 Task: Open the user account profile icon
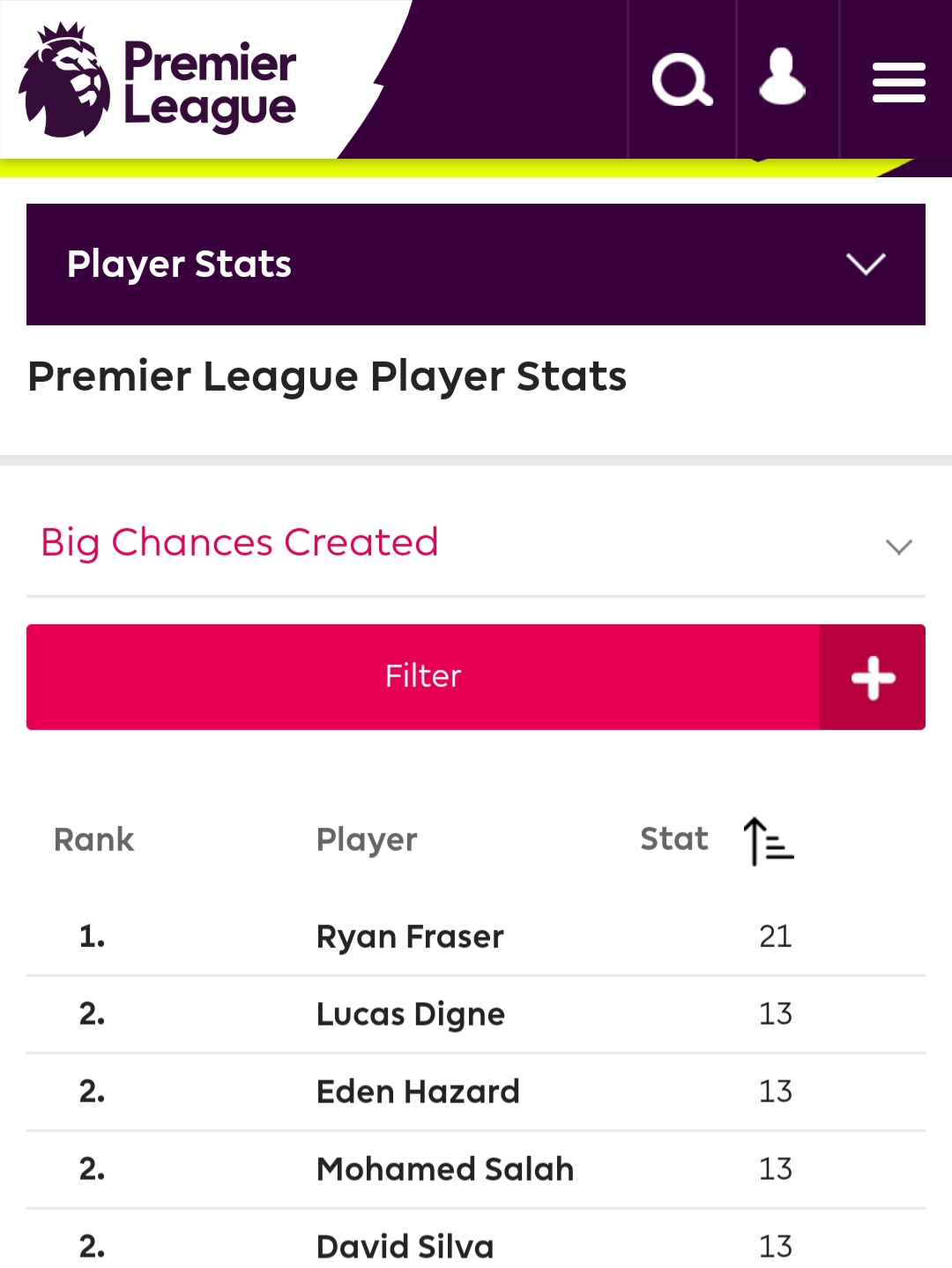[782, 78]
